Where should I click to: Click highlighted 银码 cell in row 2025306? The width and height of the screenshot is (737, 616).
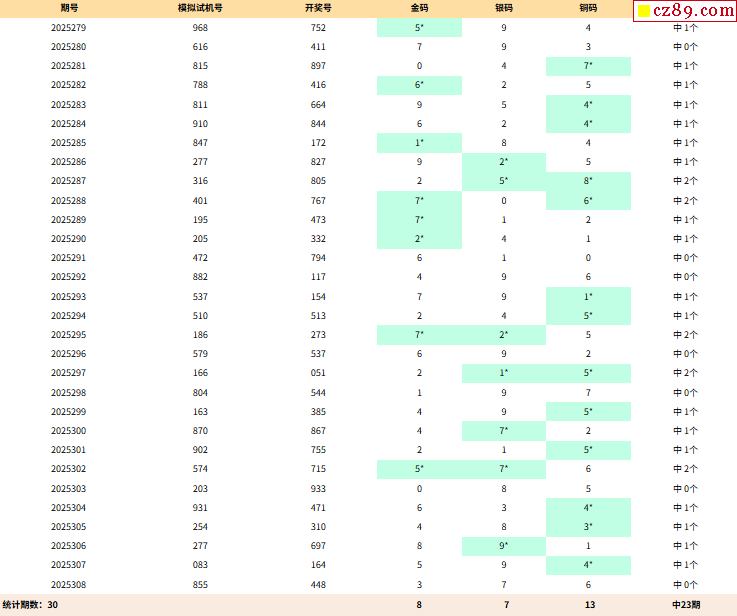(504, 546)
